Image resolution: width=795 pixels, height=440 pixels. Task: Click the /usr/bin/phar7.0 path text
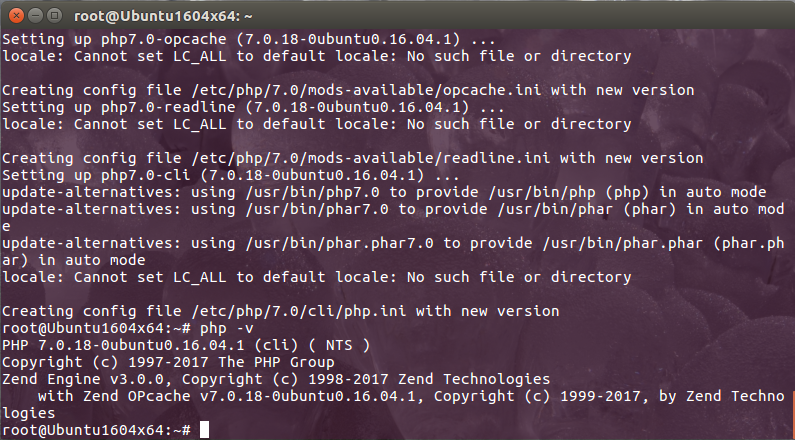pos(317,209)
